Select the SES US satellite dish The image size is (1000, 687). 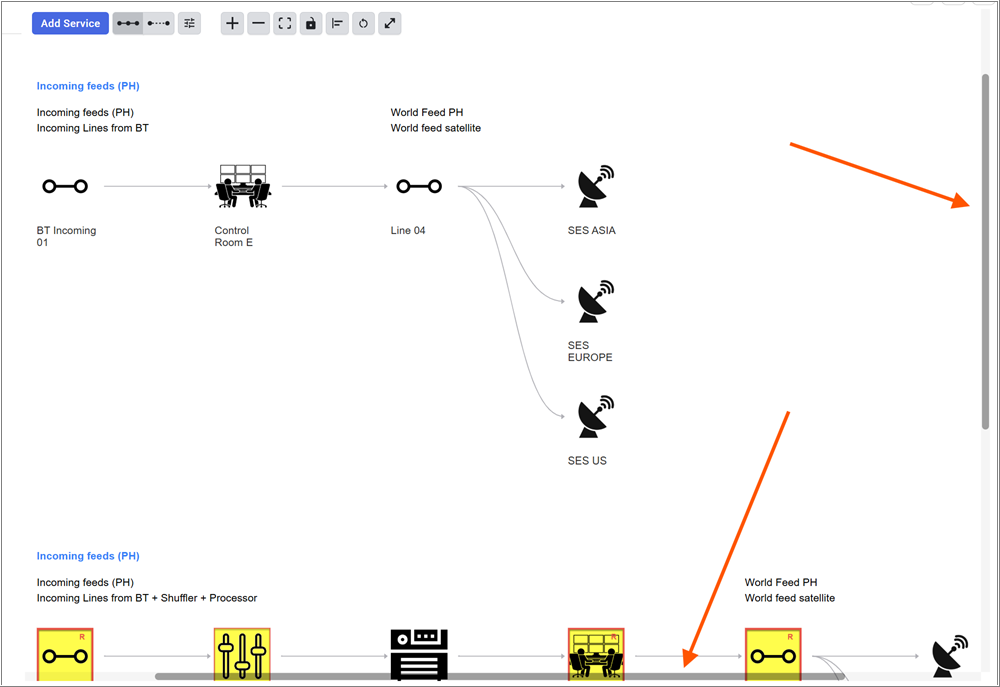tap(596, 417)
